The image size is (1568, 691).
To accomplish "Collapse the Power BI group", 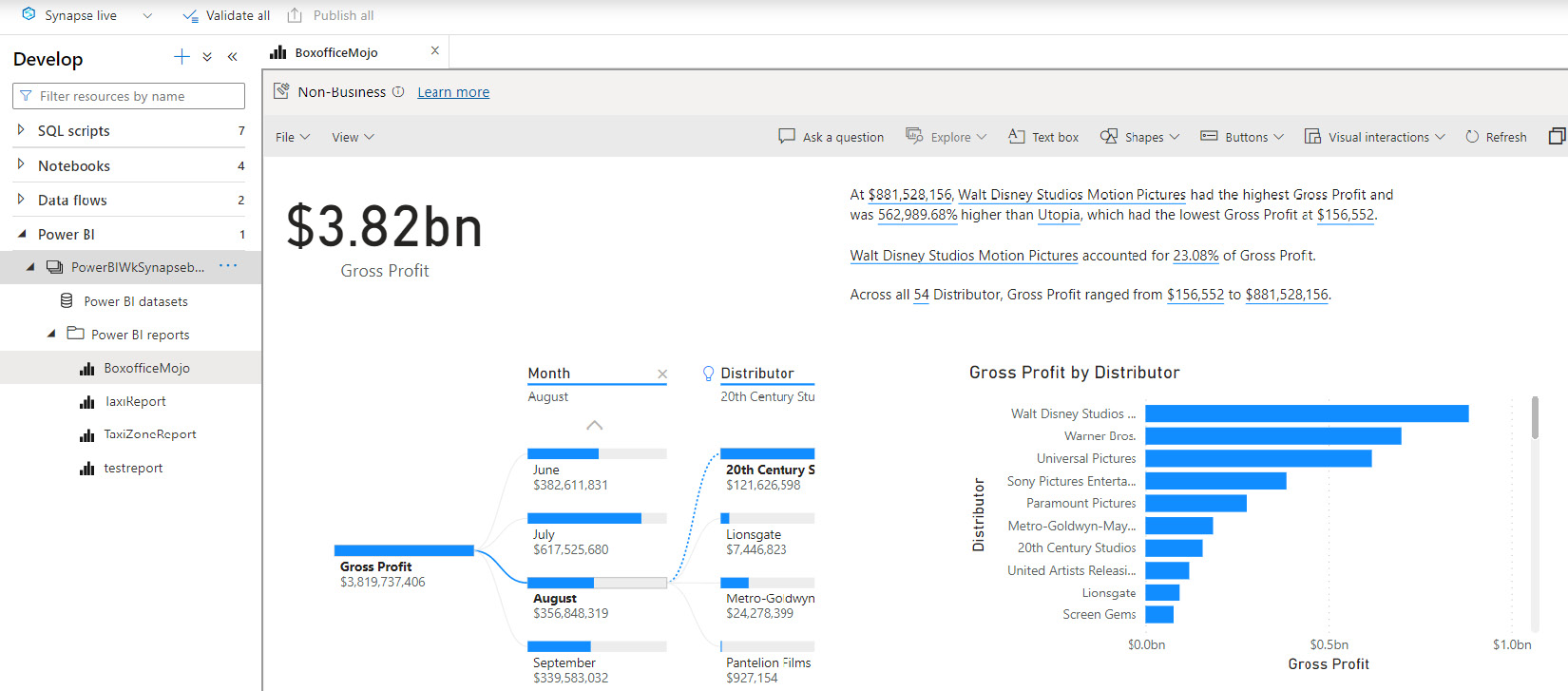I will coord(21,234).
